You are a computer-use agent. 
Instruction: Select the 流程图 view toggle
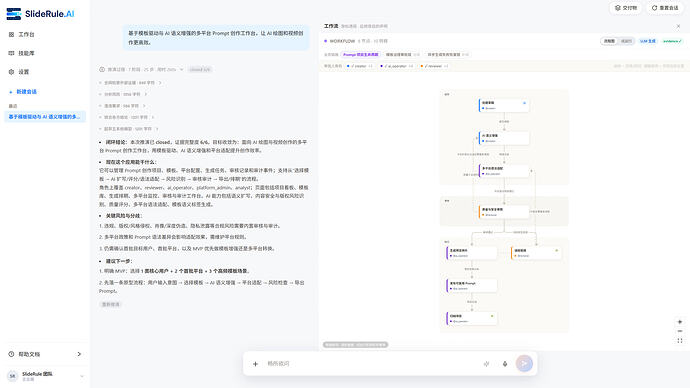click(609, 41)
